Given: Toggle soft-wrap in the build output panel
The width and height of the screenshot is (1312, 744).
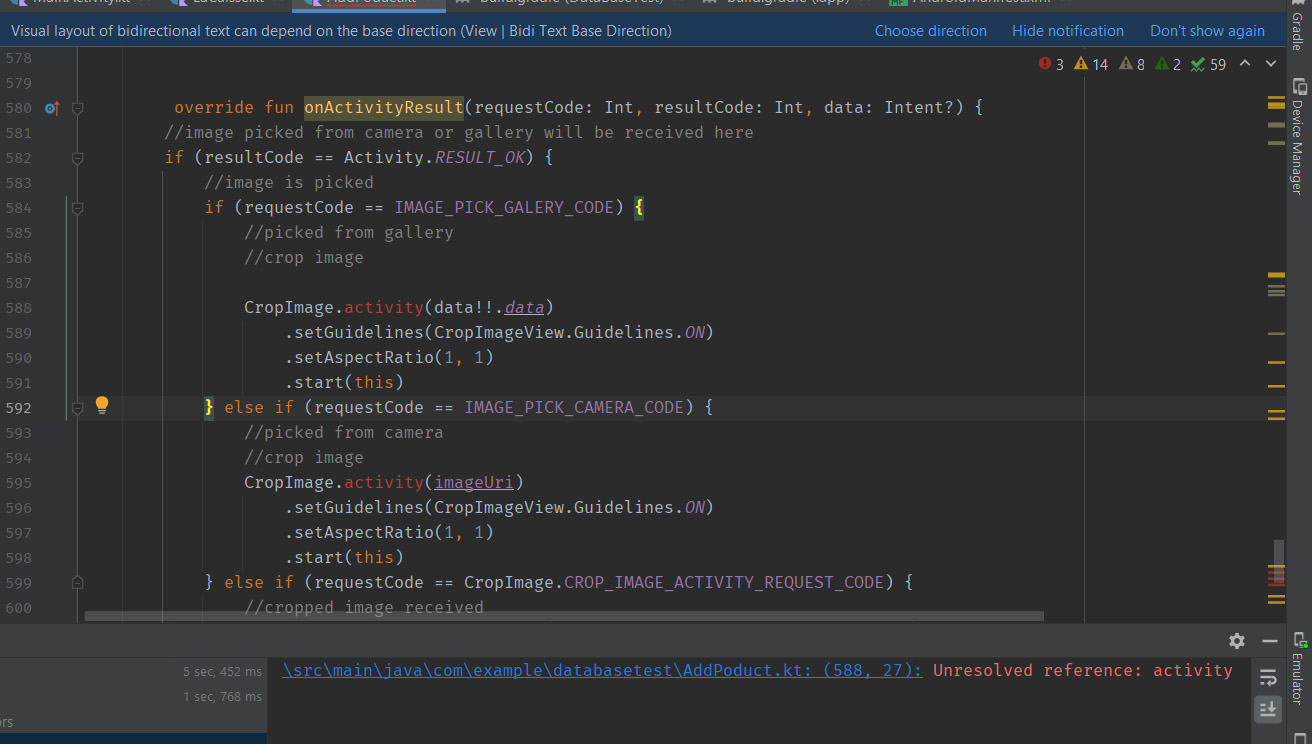Looking at the screenshot, I should pos(1268,676).
